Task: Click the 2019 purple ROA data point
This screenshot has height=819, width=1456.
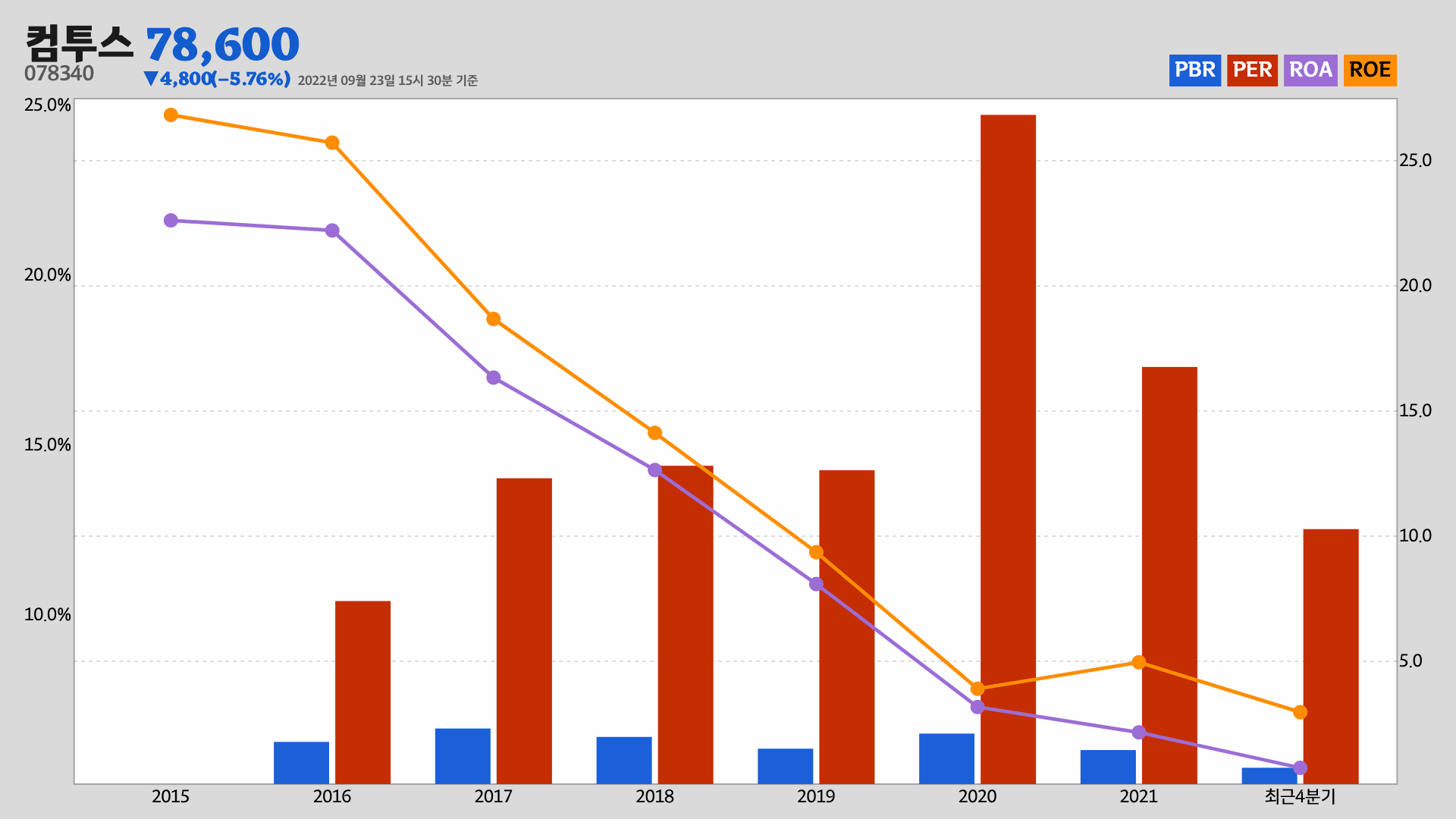Action: pyautogui.click(x=816, y=584)
